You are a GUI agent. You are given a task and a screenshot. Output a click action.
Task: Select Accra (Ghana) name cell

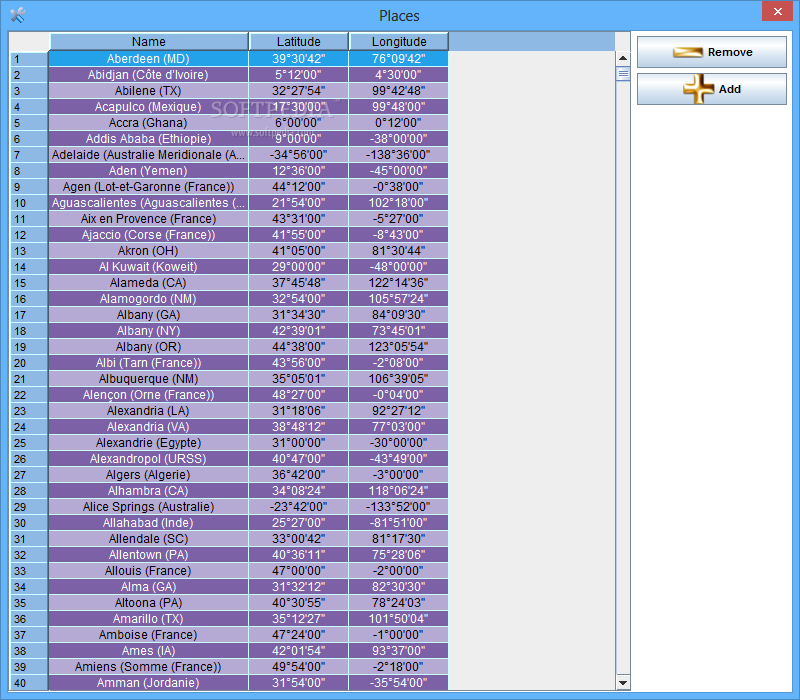tap(148, 122)
